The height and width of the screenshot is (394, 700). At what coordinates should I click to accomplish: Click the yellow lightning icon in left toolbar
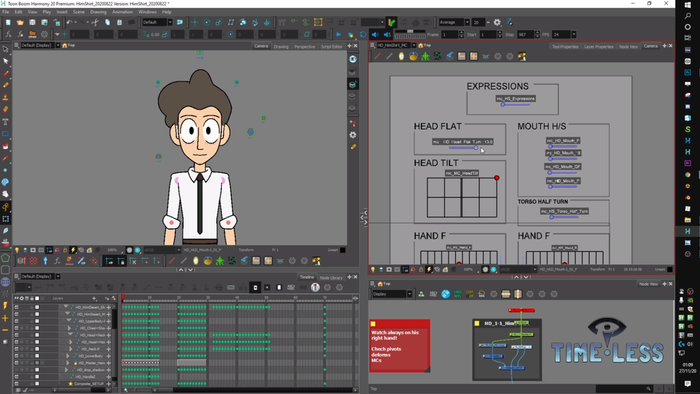pos(5,306)
